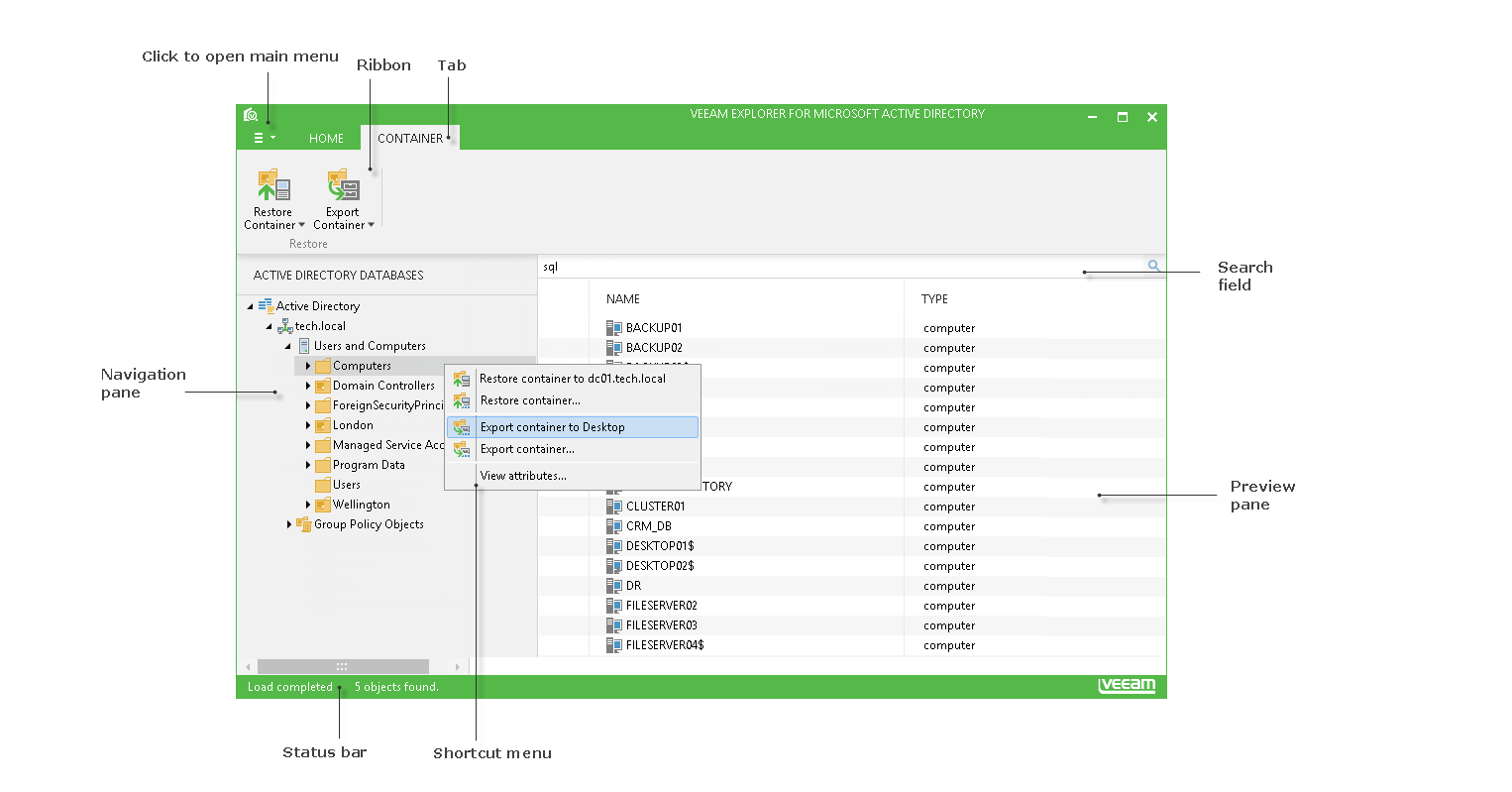This screenshot has height=792, width=1512.
Task: Expand the Group Policy Objects node arrow
Action: [x=289, y=524]
